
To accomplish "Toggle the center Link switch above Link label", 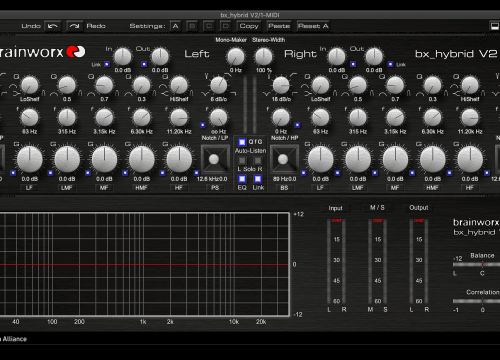I will 258,179.
